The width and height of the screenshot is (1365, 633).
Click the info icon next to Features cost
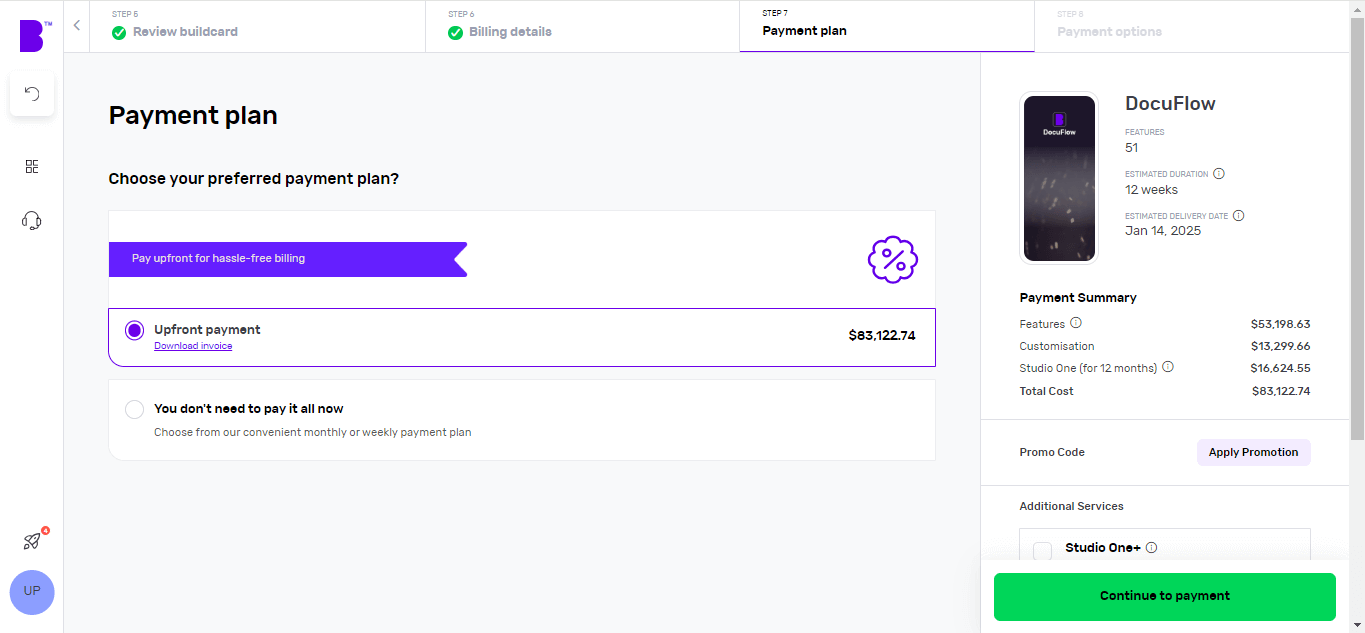point(1075,323)
